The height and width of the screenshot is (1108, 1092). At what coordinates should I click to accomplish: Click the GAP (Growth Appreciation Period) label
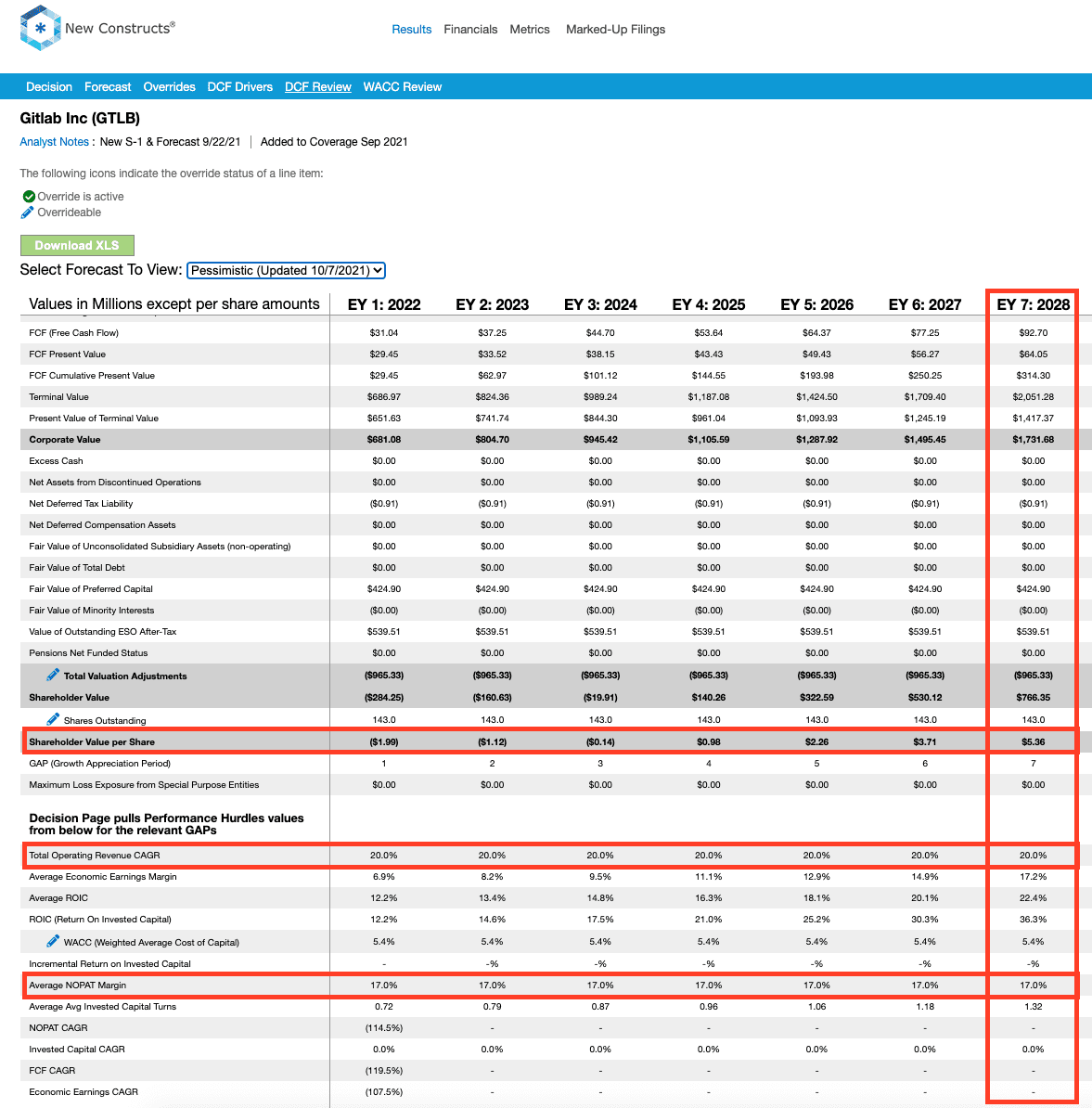99,763
